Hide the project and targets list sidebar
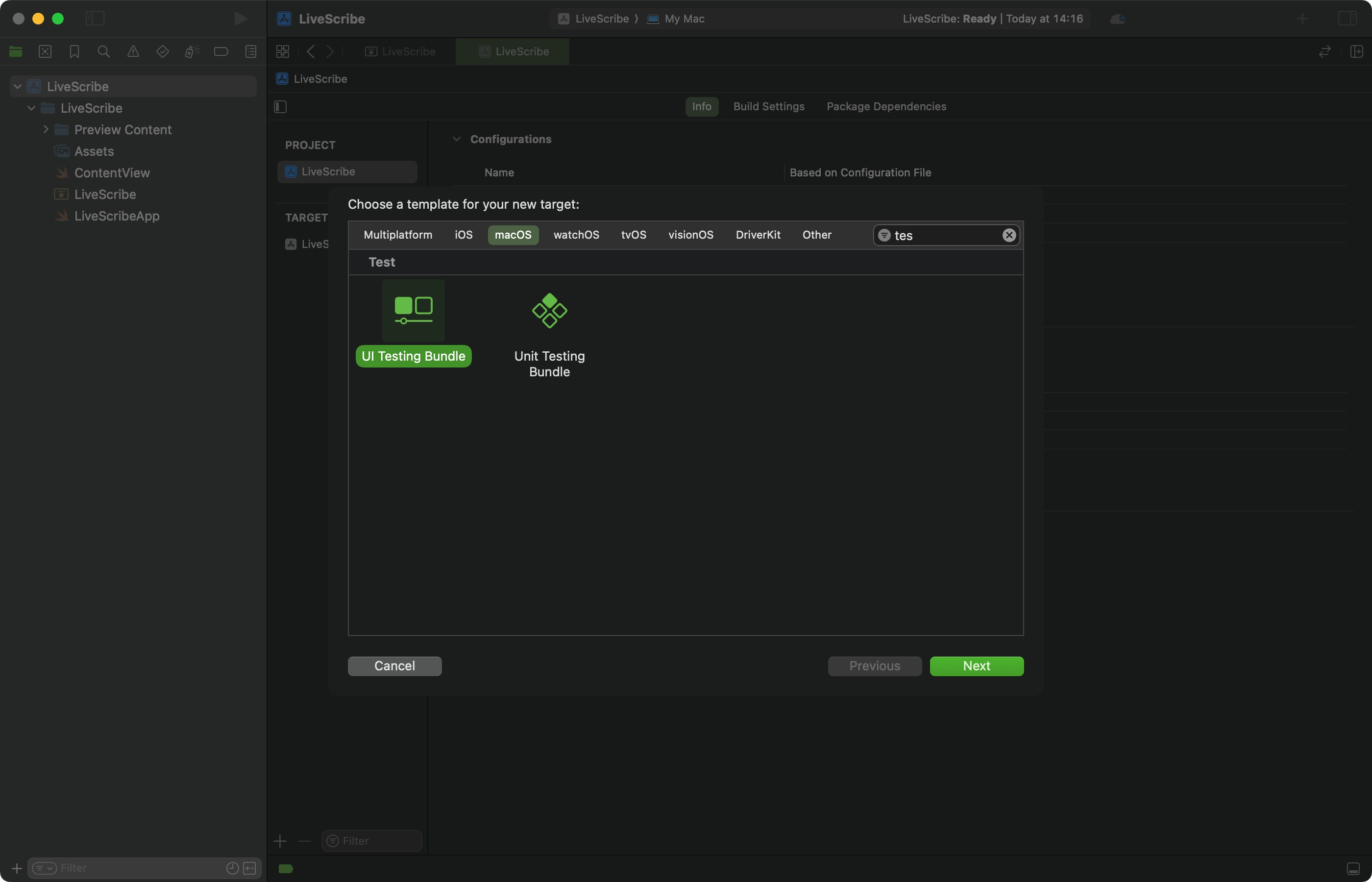Viewport: 1372px width, 882px height. click(280, 106)
